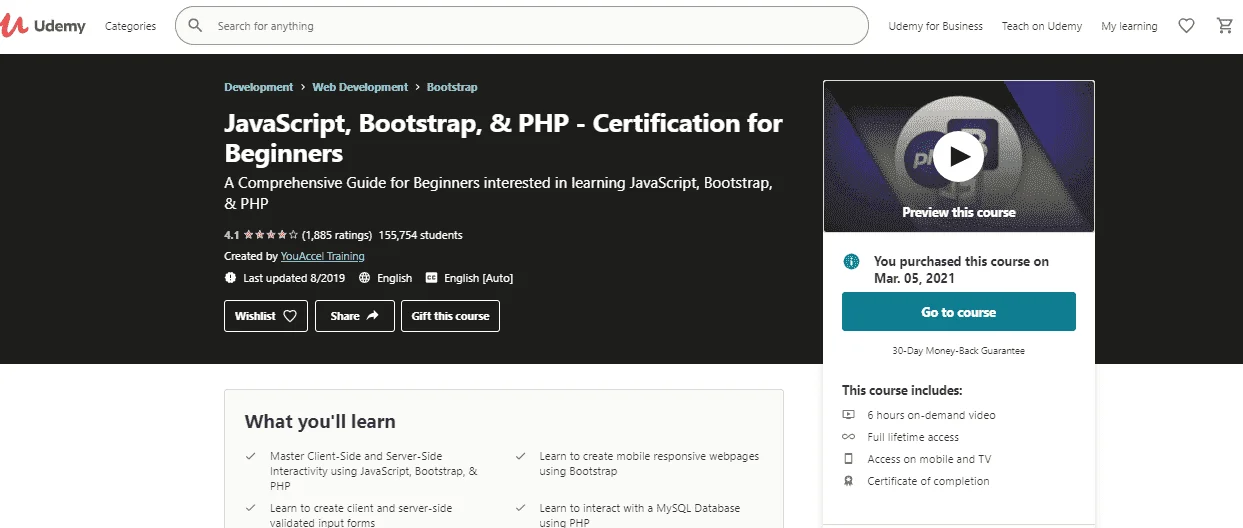The height and width of the screenshot is (528, 1243).
Task: Open My learning
Action: tap(1129, 26)
